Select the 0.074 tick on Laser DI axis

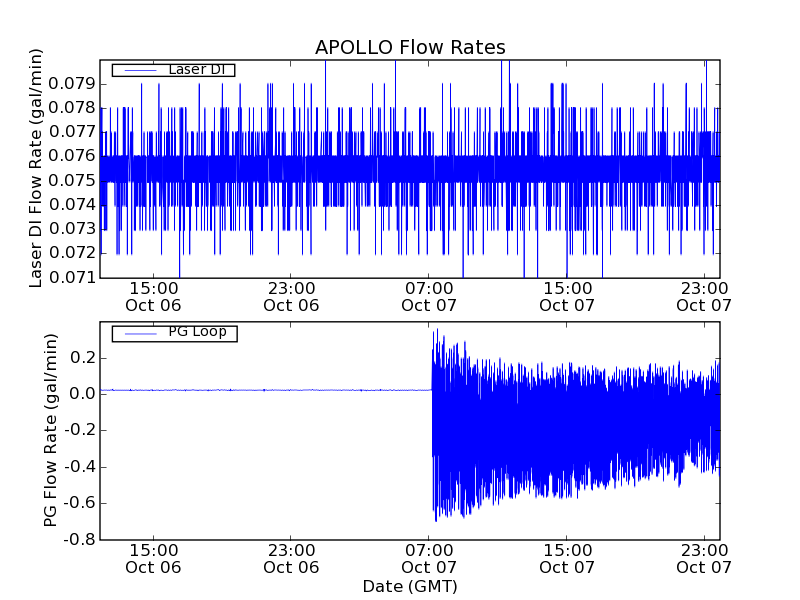tap(72, 205)
